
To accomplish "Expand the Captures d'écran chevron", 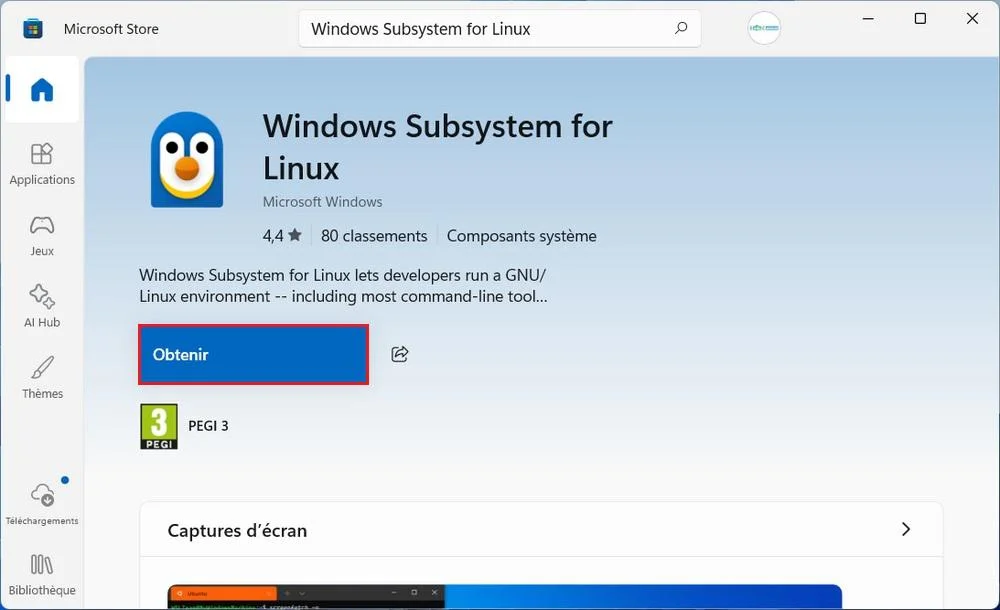I will pyautogui.click(x=906, y=529).
